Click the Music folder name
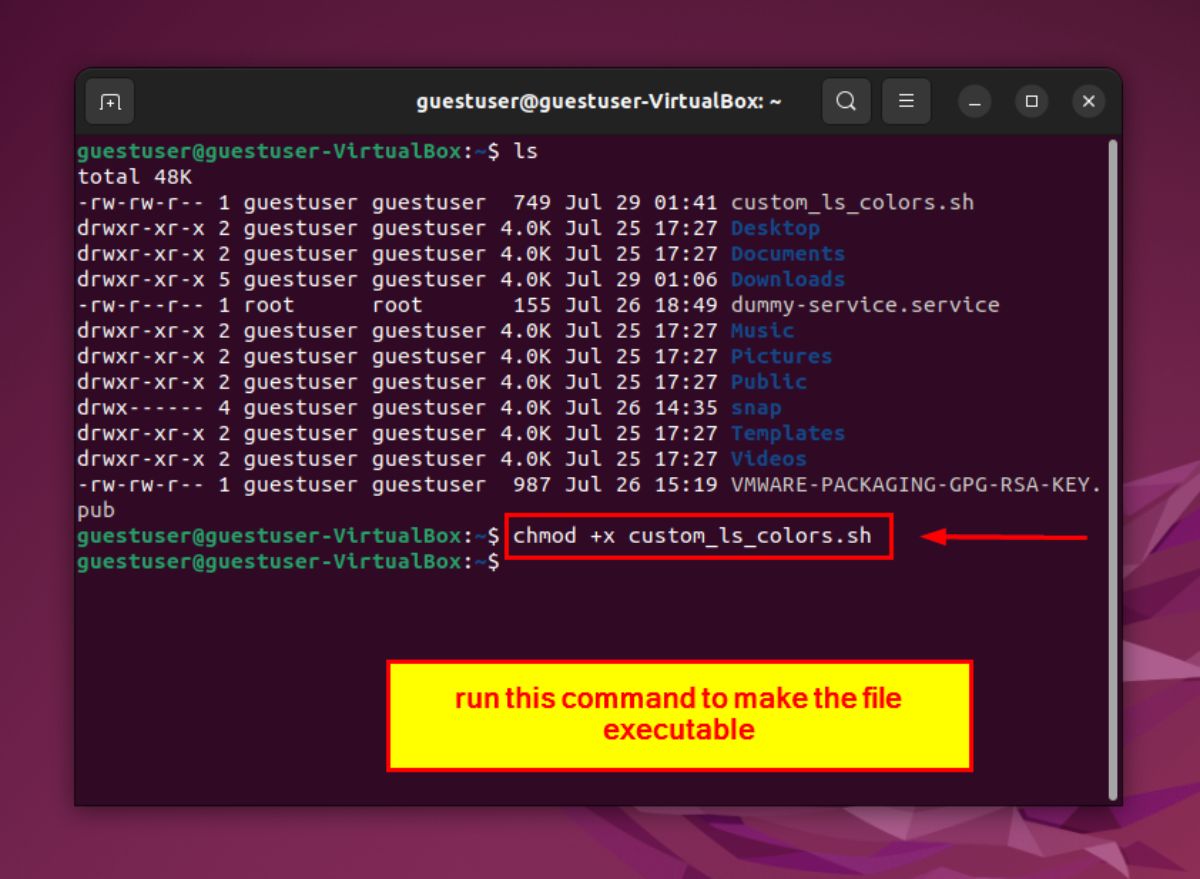Image resolution: width=1200 pixels, height=879 pixels. click(762, 330)
